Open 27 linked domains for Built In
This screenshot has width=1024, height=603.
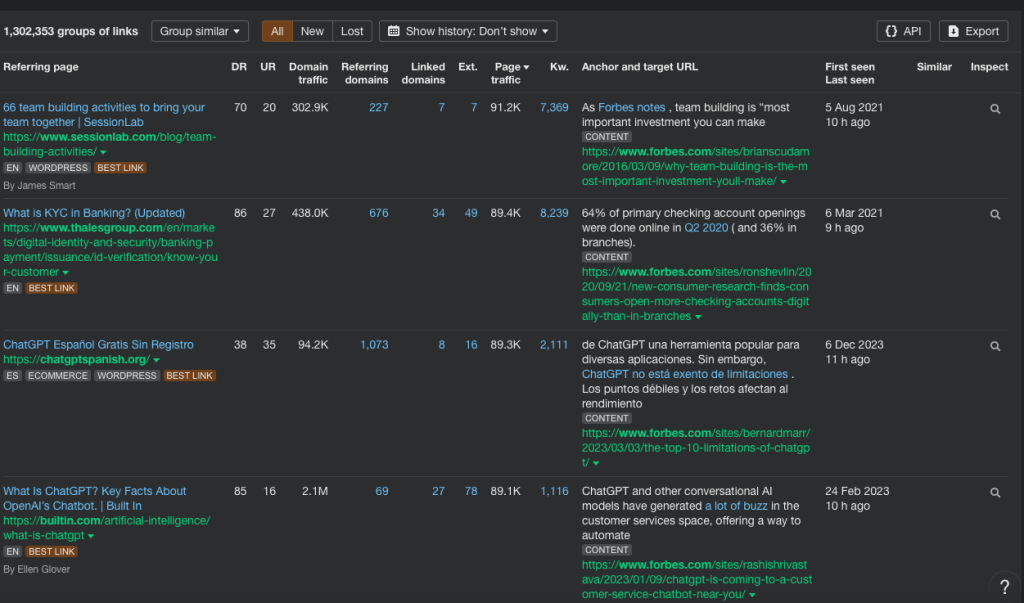[438, 491]
